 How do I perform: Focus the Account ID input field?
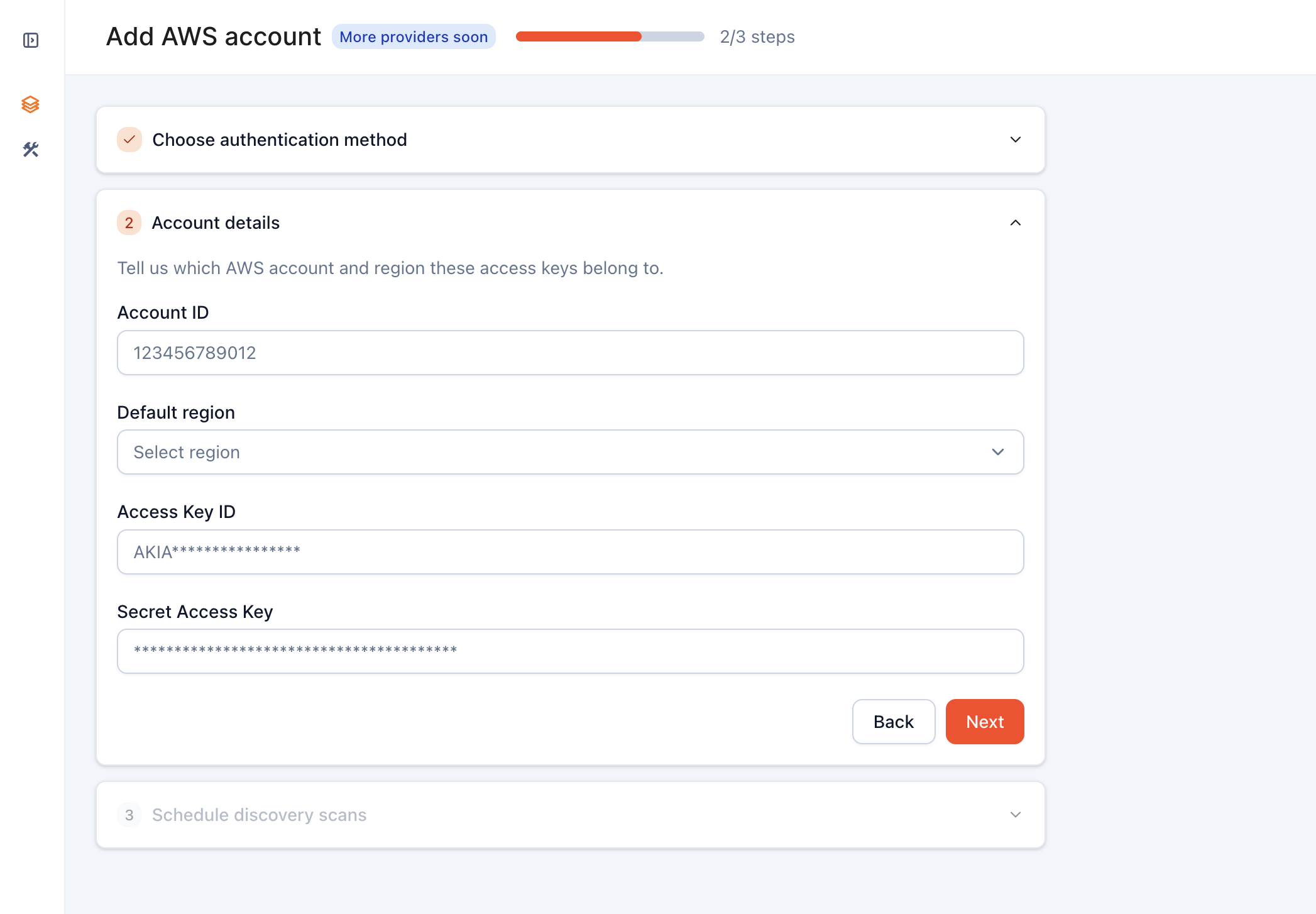[571, 353]
